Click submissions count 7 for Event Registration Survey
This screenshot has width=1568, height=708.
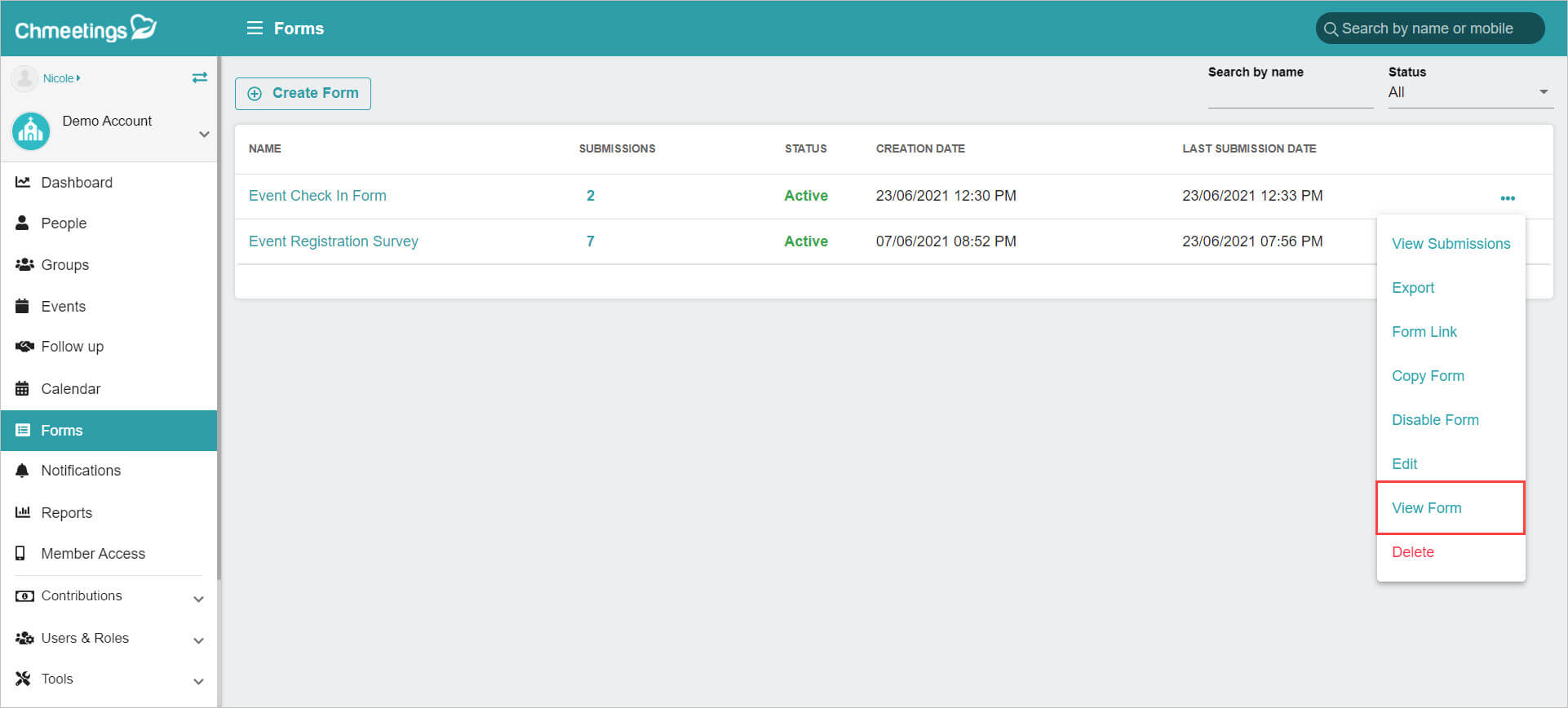point(591,241)
